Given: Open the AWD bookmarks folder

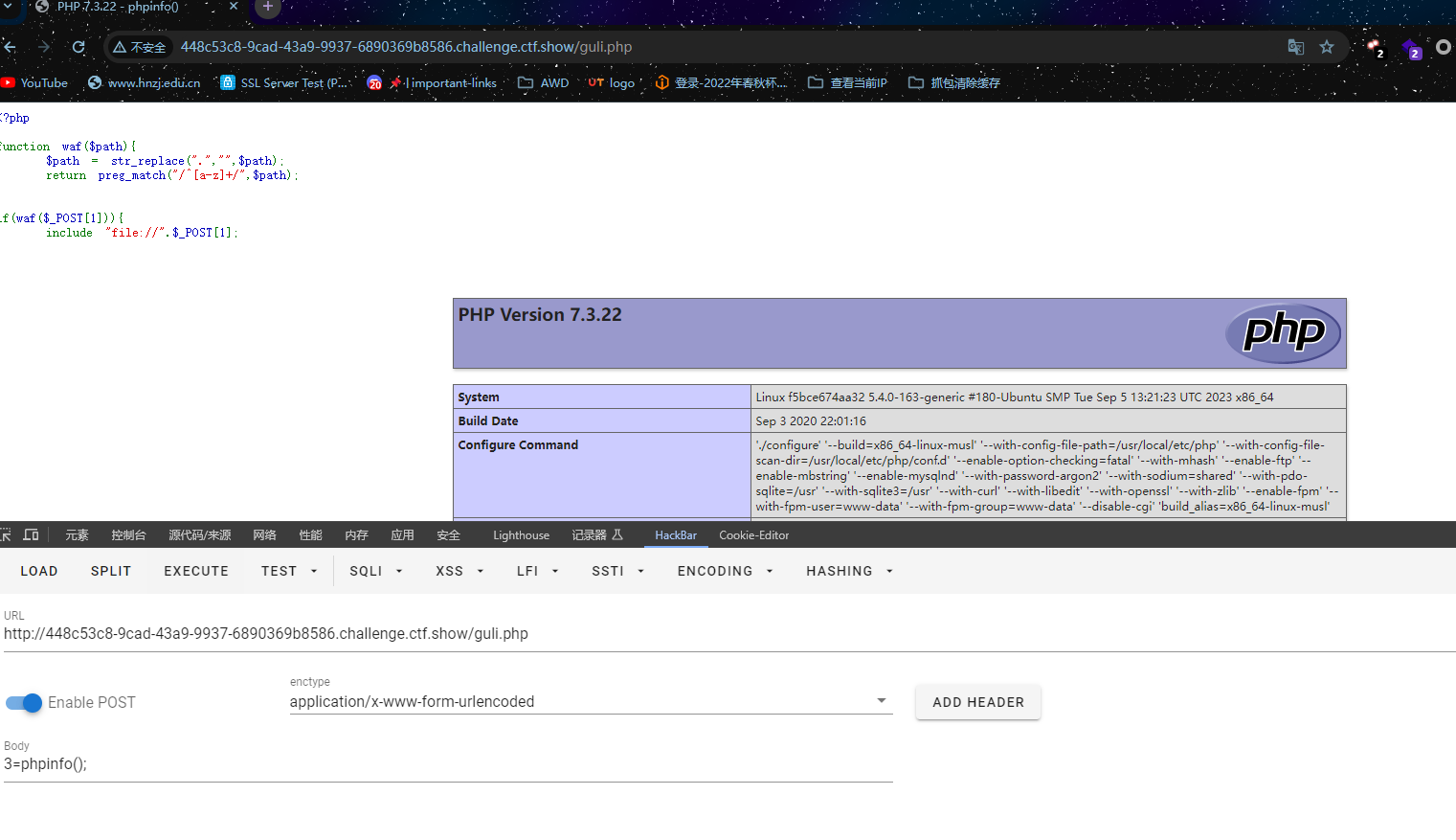Looking at the screenshot, I should pyautogui.click(x=544, y=83).
